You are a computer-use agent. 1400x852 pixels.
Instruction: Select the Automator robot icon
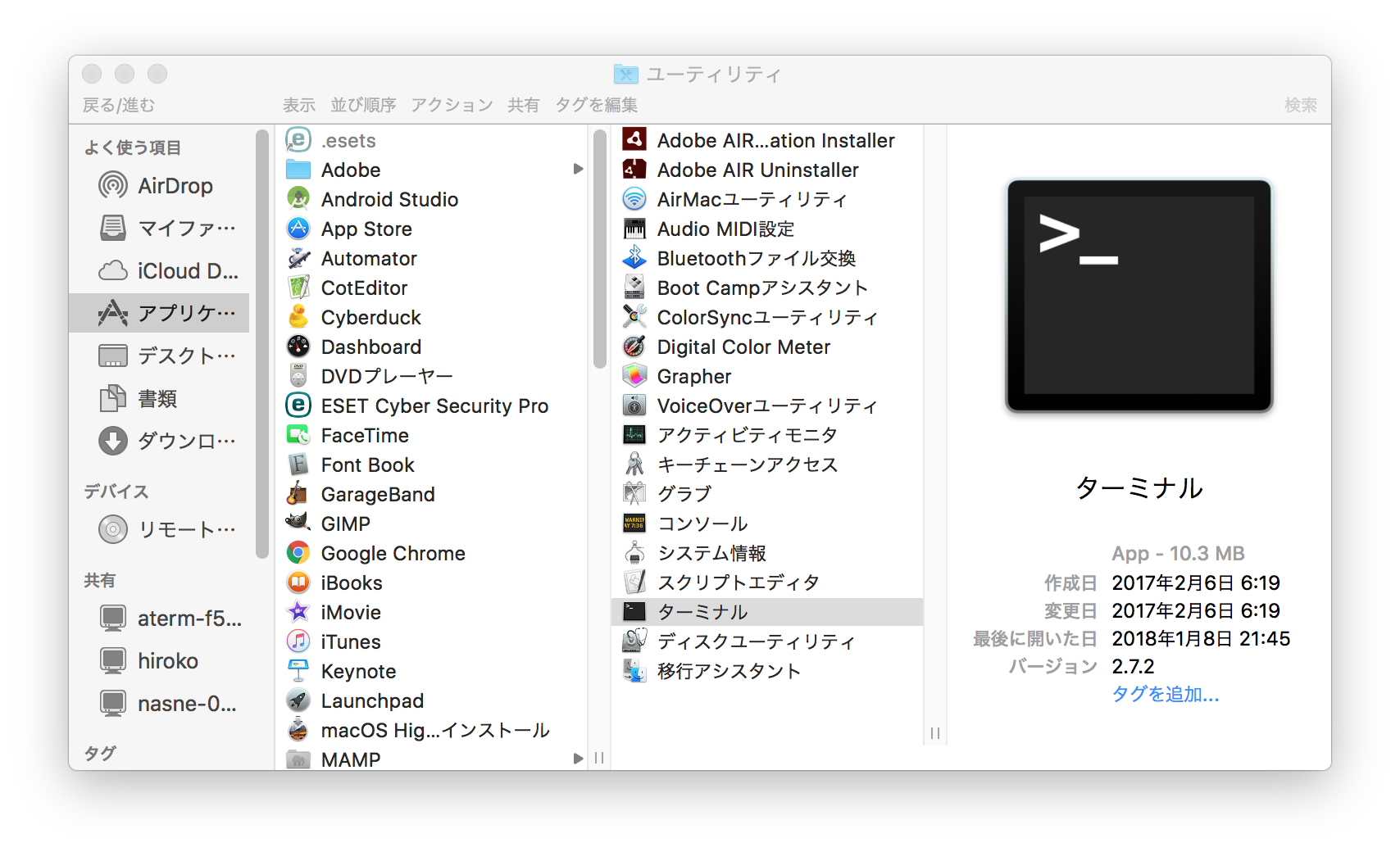[x=298, y=258]
